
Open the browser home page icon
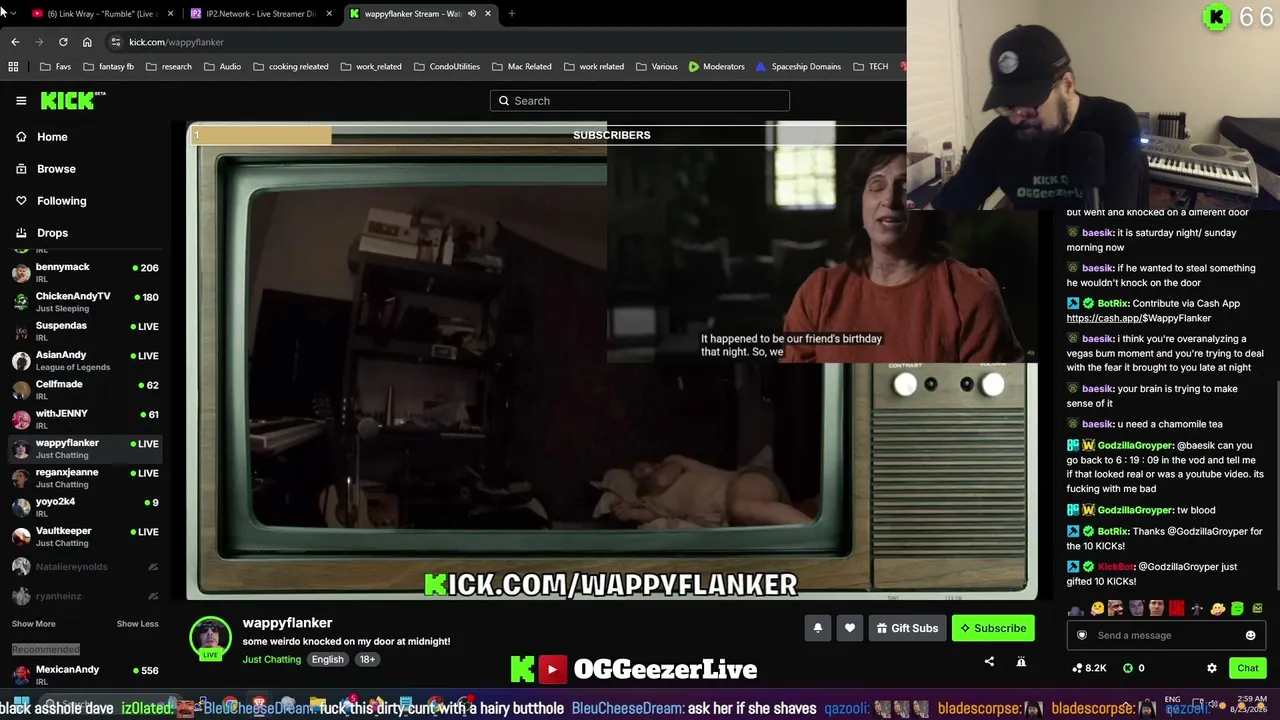click(87, 42)
